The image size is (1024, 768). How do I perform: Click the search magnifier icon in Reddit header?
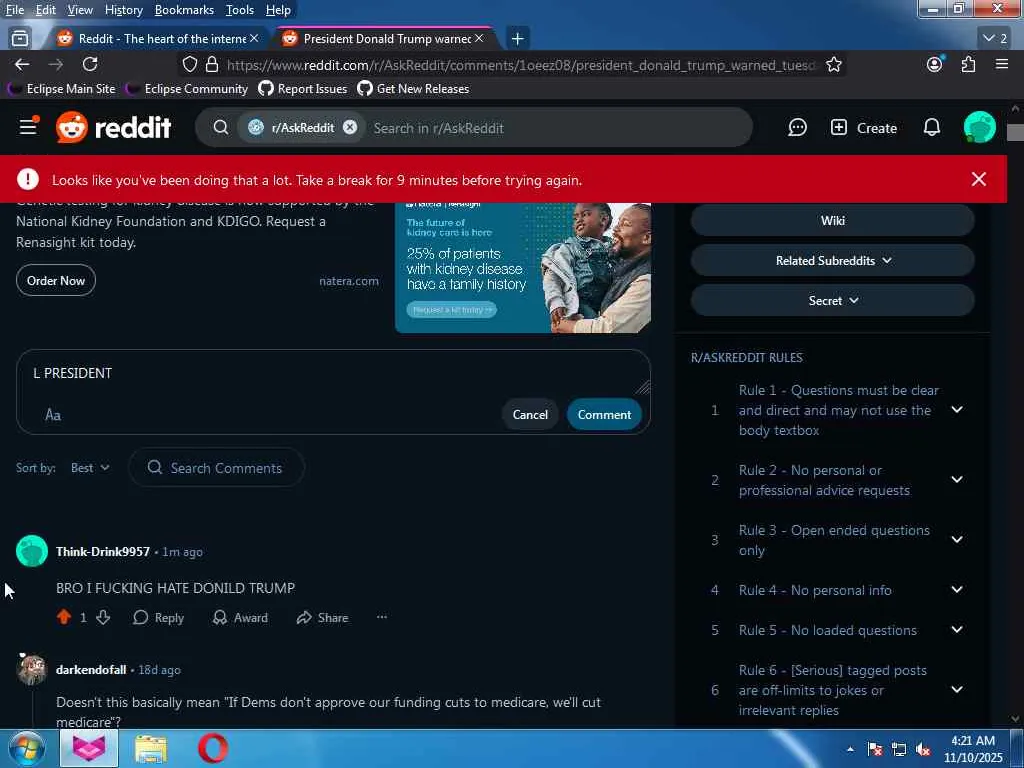[x=221, y=127]
